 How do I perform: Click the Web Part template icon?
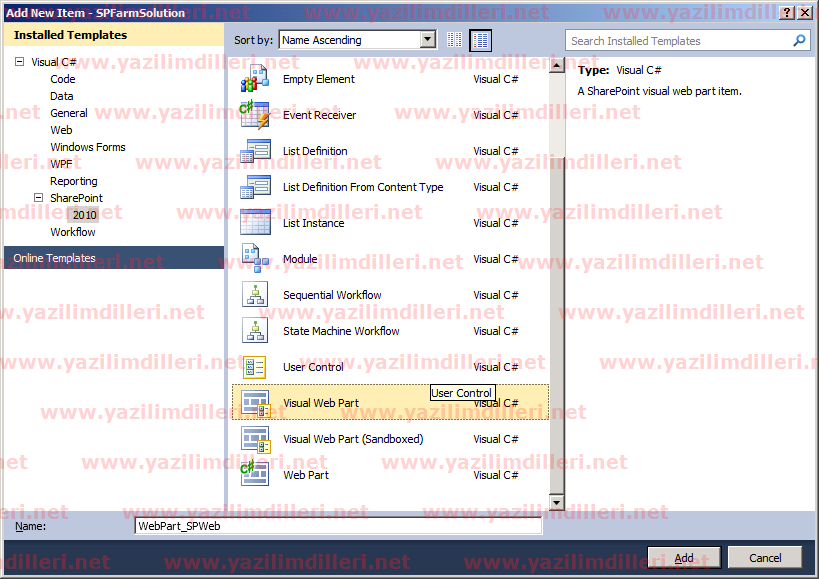(255, 474)
